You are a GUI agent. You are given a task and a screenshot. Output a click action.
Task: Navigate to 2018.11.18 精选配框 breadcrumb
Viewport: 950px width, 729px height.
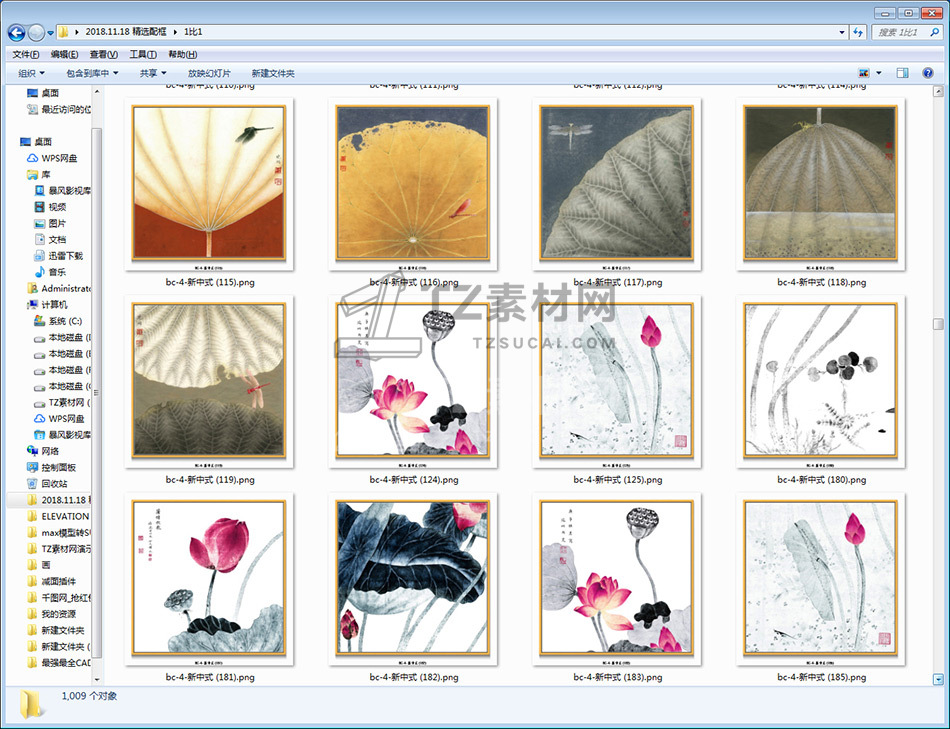(x=125, y=32)
